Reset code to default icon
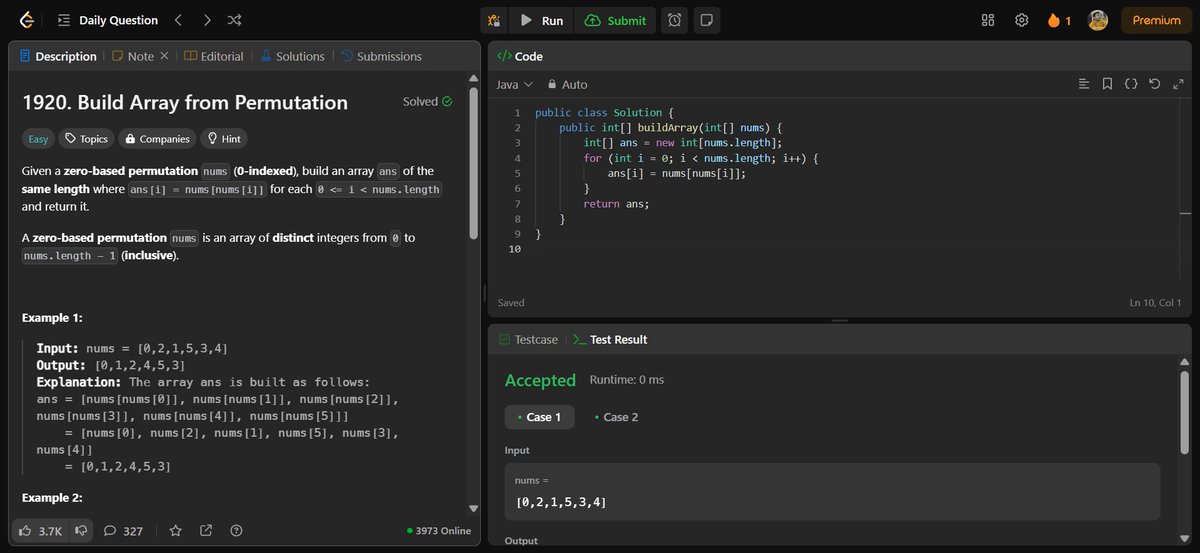The width and height of the screenshot is (1200, 553). [x=1154, y=85]
